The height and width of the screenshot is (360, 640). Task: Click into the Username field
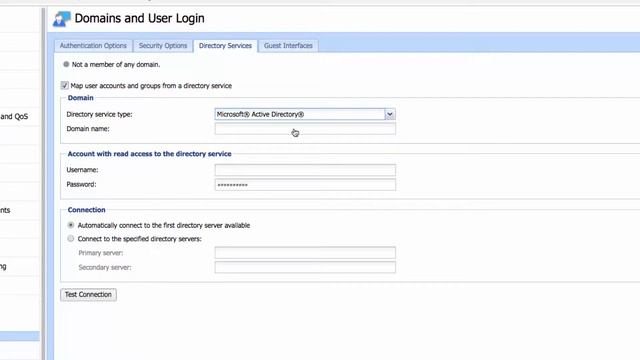(x=305, y=170)
